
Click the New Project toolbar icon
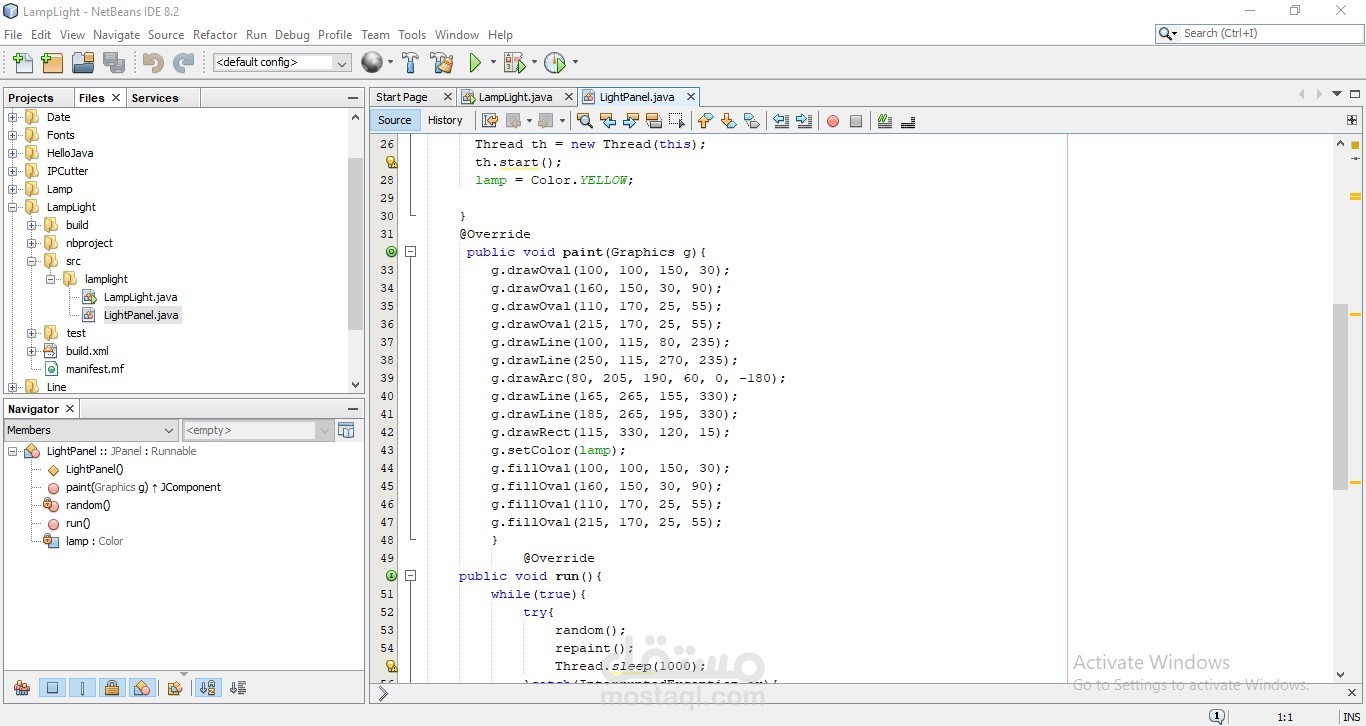tap(52, 63)
